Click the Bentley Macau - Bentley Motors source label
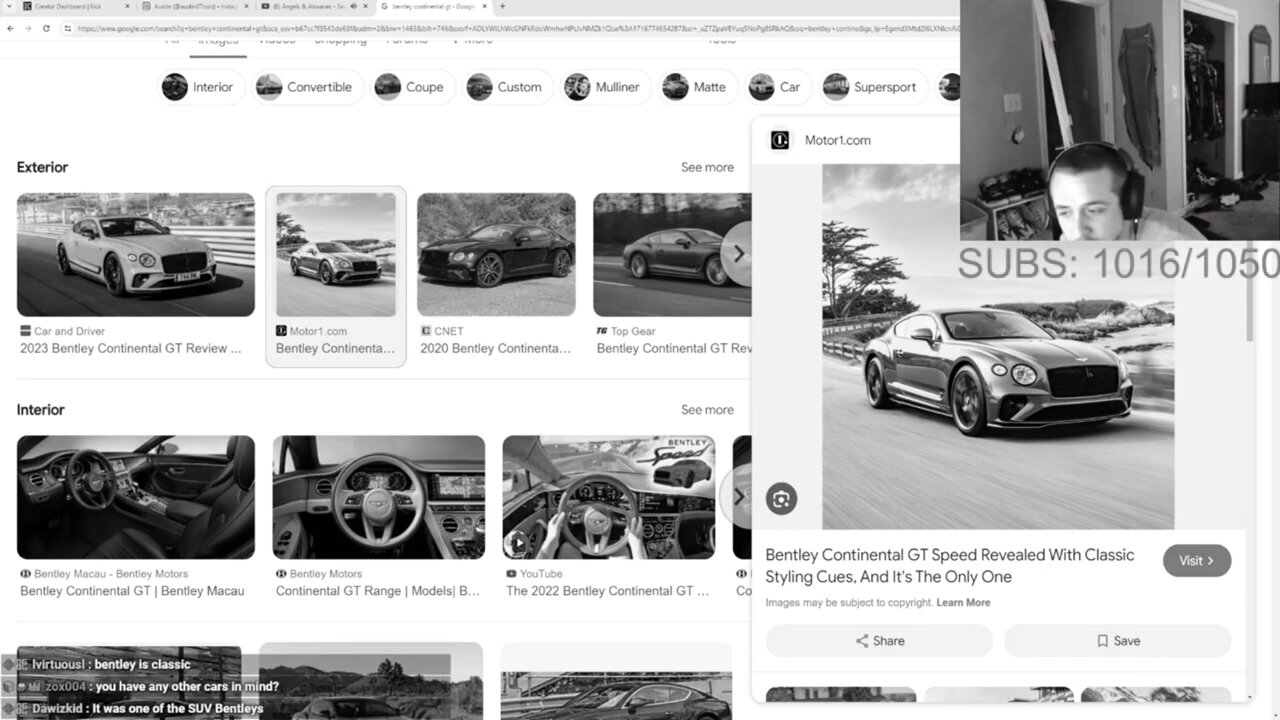 pos(111,574)
